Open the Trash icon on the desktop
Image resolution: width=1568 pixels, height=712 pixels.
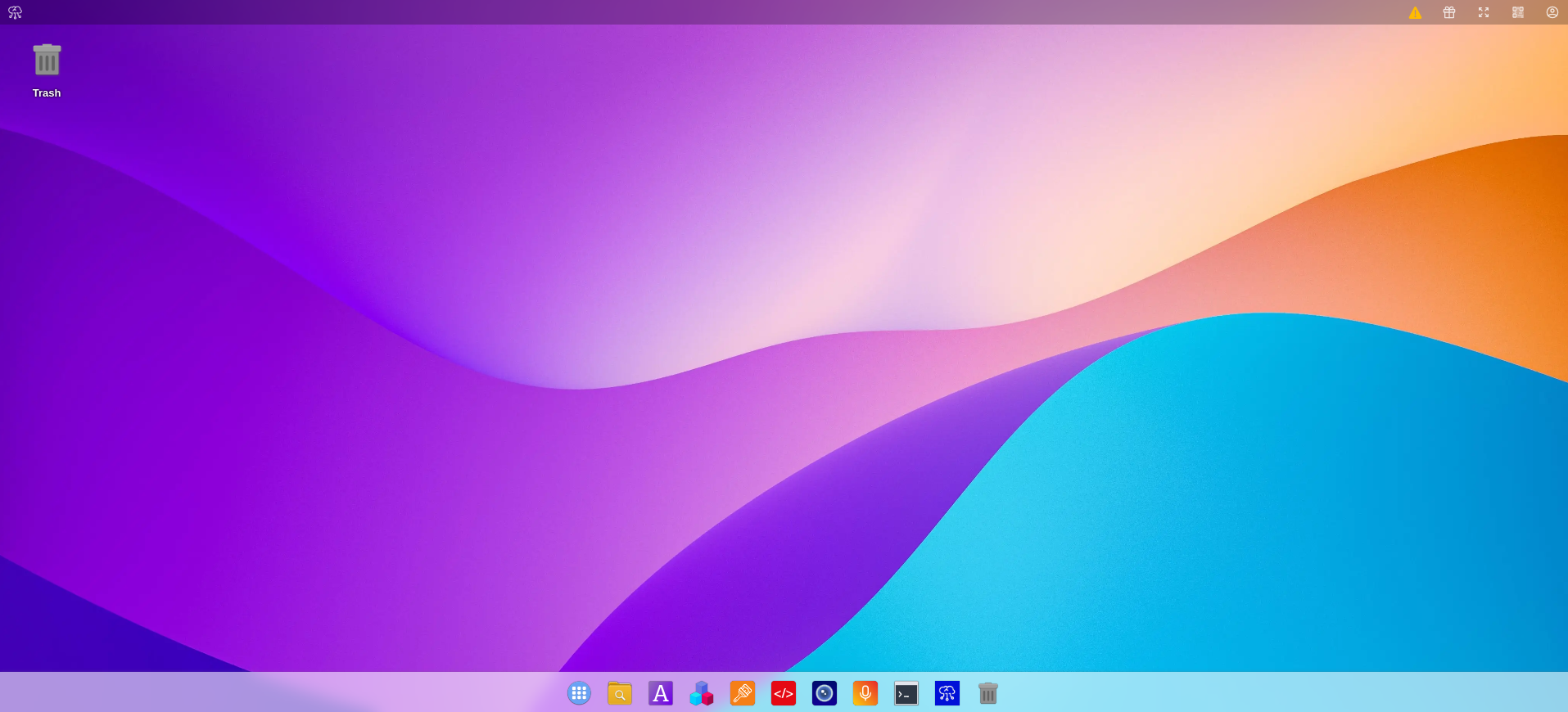pos(47,60)
